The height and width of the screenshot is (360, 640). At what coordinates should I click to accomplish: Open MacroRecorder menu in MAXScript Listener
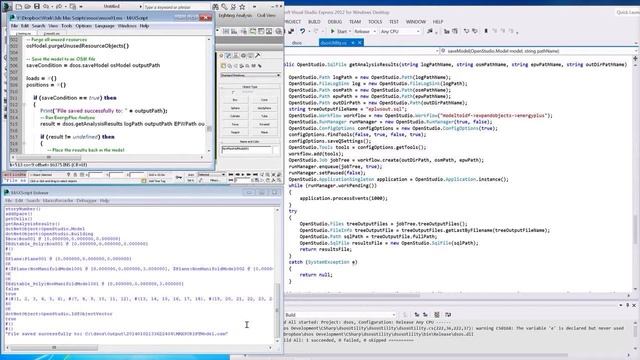coord(58,201)
